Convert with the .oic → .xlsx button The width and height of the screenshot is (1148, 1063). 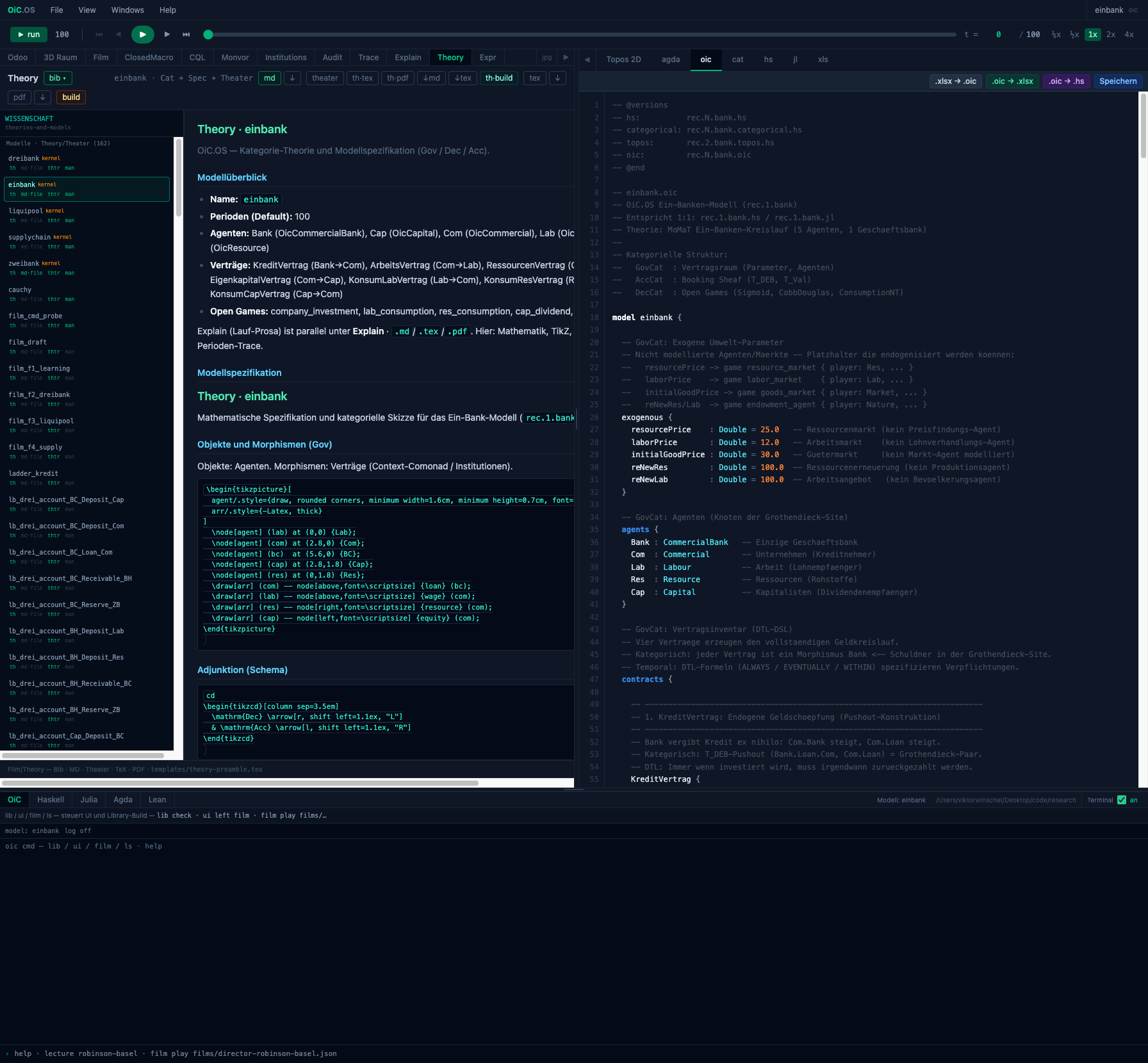(1012, 81)
